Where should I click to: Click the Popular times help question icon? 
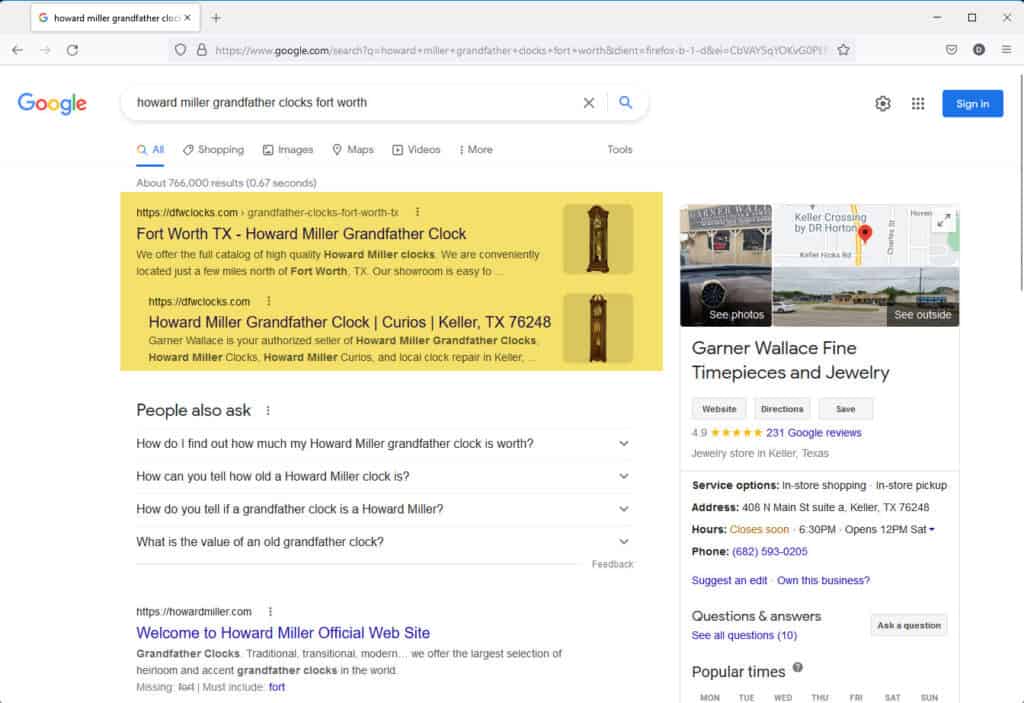pos(797,667)
